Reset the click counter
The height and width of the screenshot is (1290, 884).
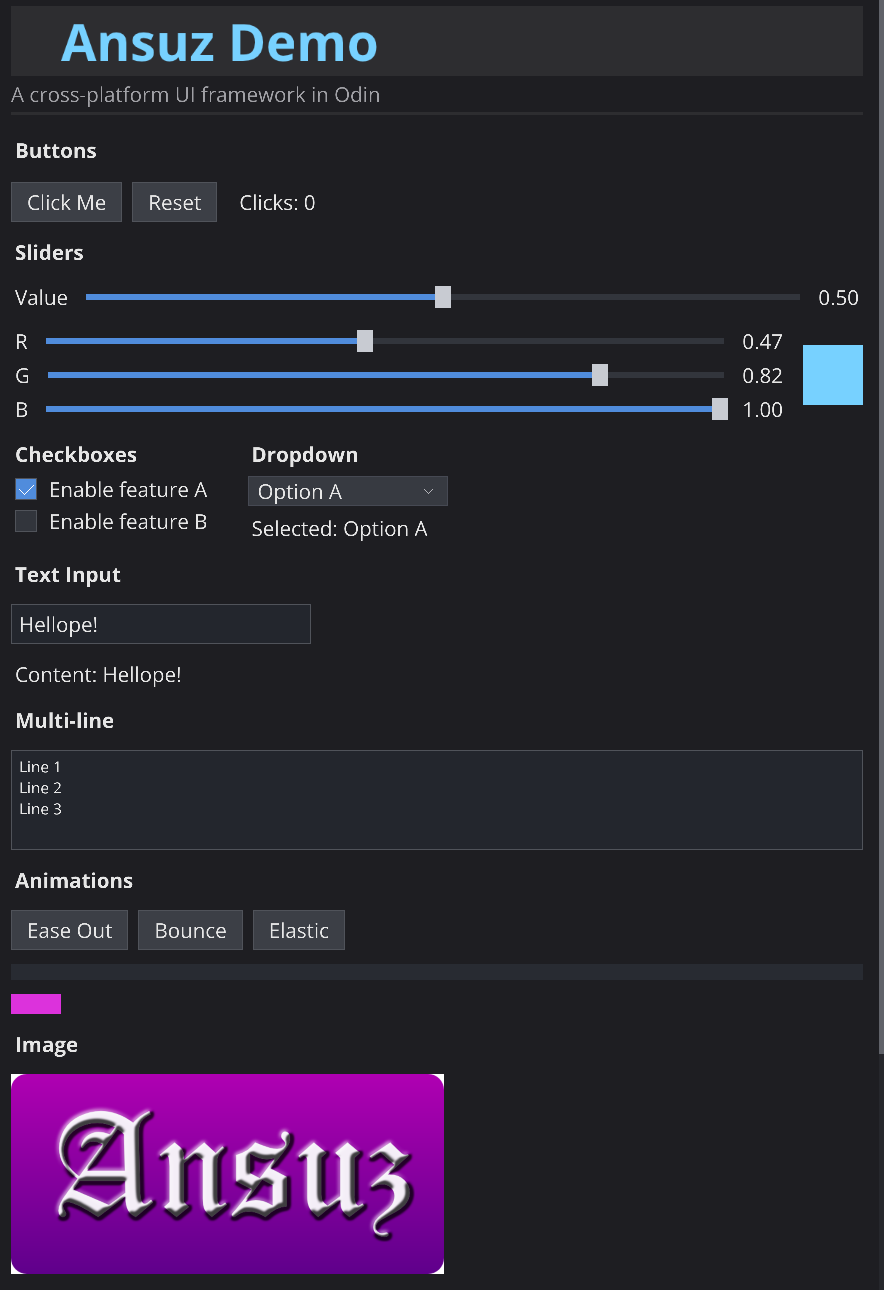coord(174,202)
